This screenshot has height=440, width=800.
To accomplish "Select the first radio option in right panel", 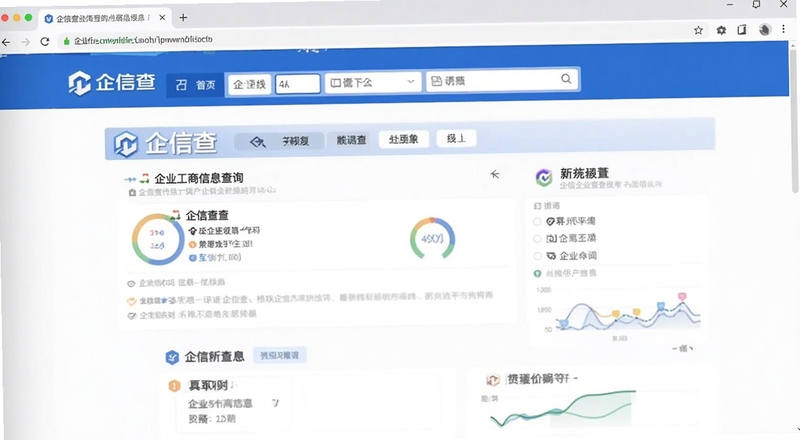I will (x=537, y=222).
